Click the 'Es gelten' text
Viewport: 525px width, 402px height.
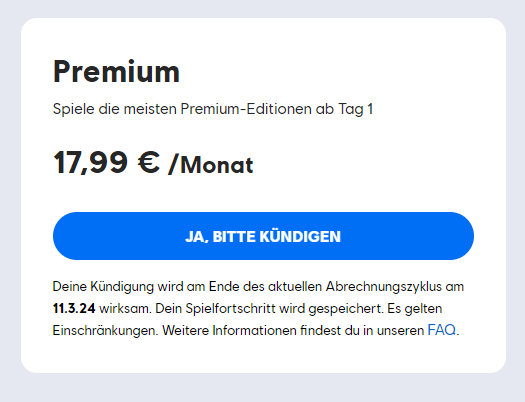[415, 309]
